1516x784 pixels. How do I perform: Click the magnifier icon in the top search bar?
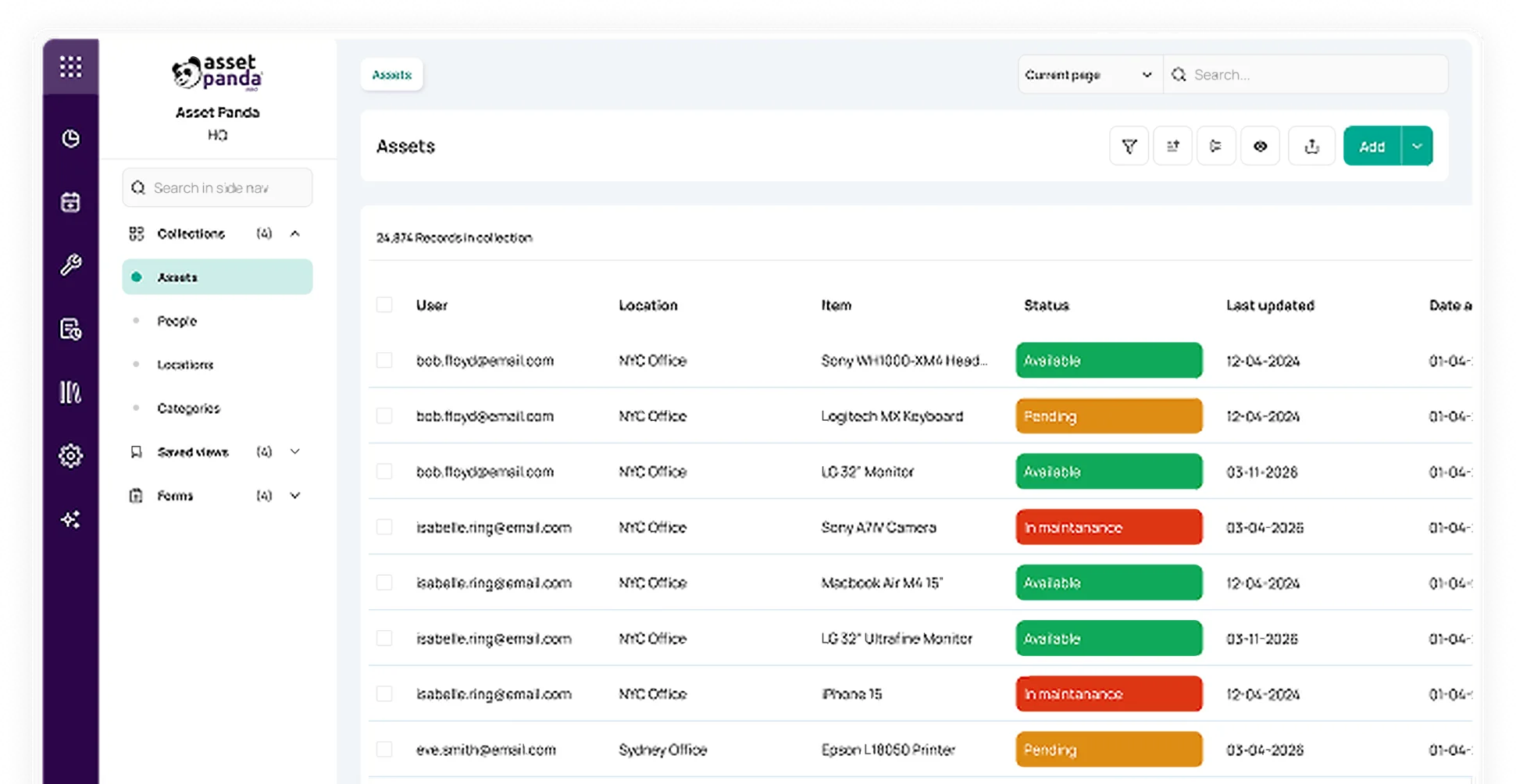(1179, 75)
